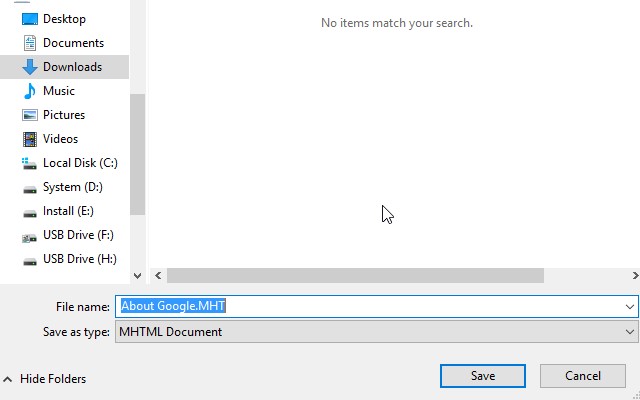This screenshot has height=400, width=640.
Task: Click the sidebar vertical scrollbar thumb
Action: click(x=138, y=154)
